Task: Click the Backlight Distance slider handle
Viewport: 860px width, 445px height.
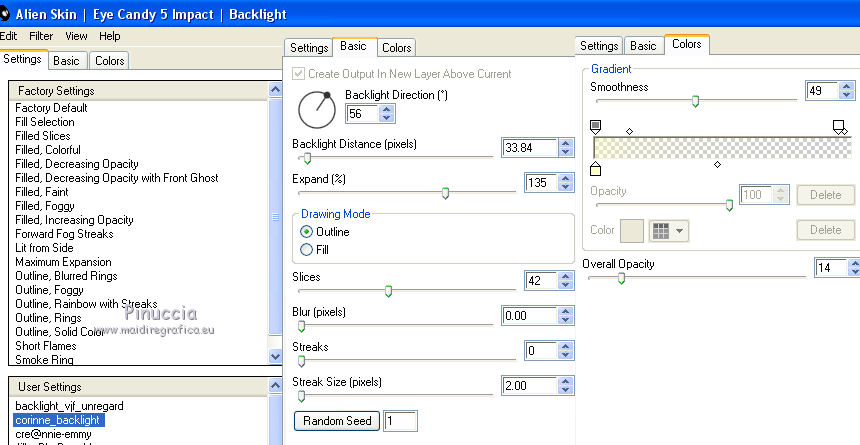Action: tap(307, 159)
